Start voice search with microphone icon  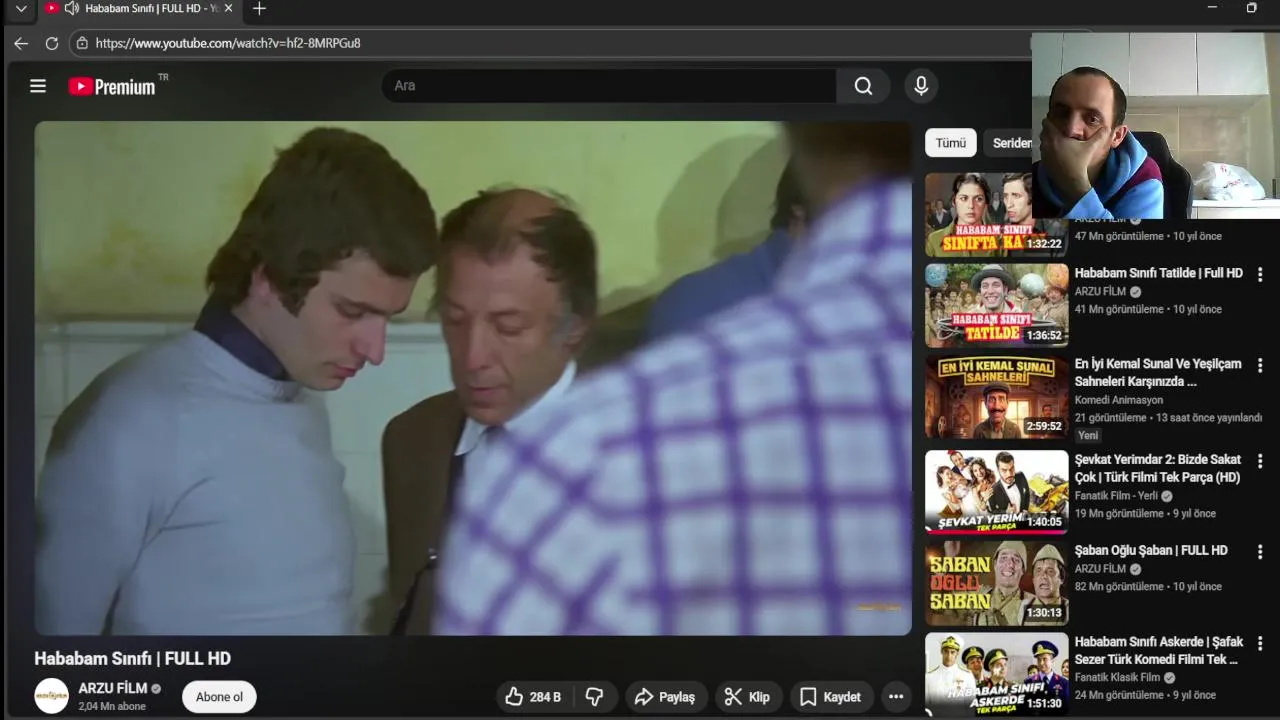[x=921, y=86]
